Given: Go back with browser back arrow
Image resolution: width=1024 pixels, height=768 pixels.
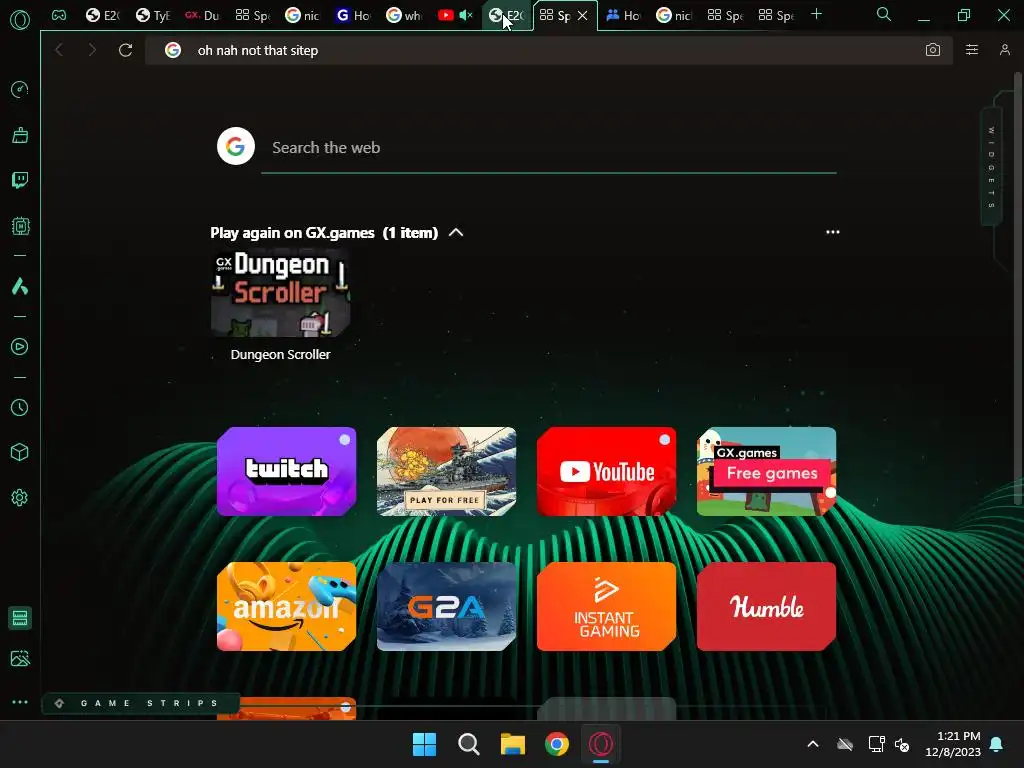Looking at the screenshot, I should 59,50.
